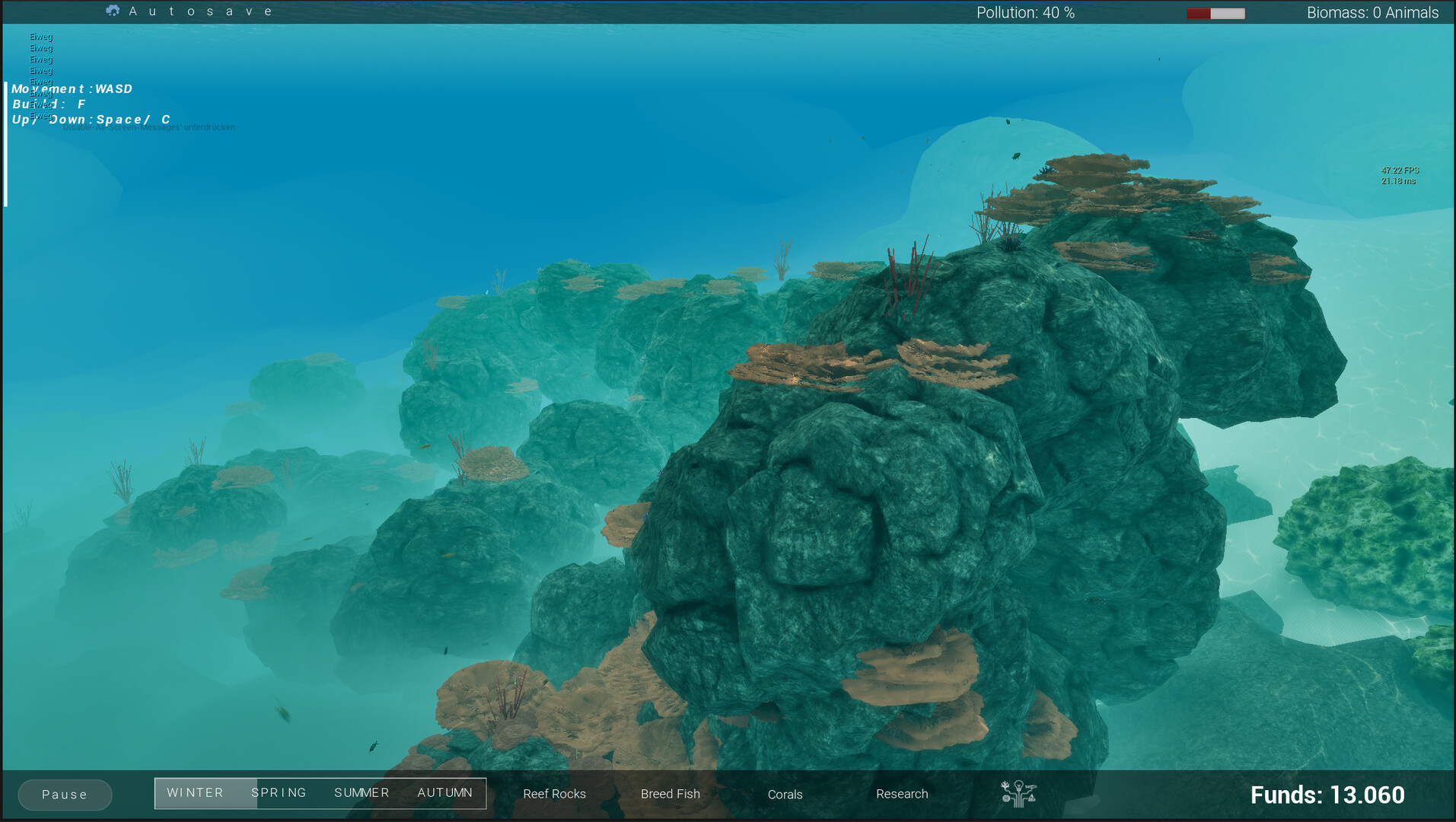
Task: Click the topmost 'Eiweg' message
Action: pyautogui.click(x=40, y=36)
